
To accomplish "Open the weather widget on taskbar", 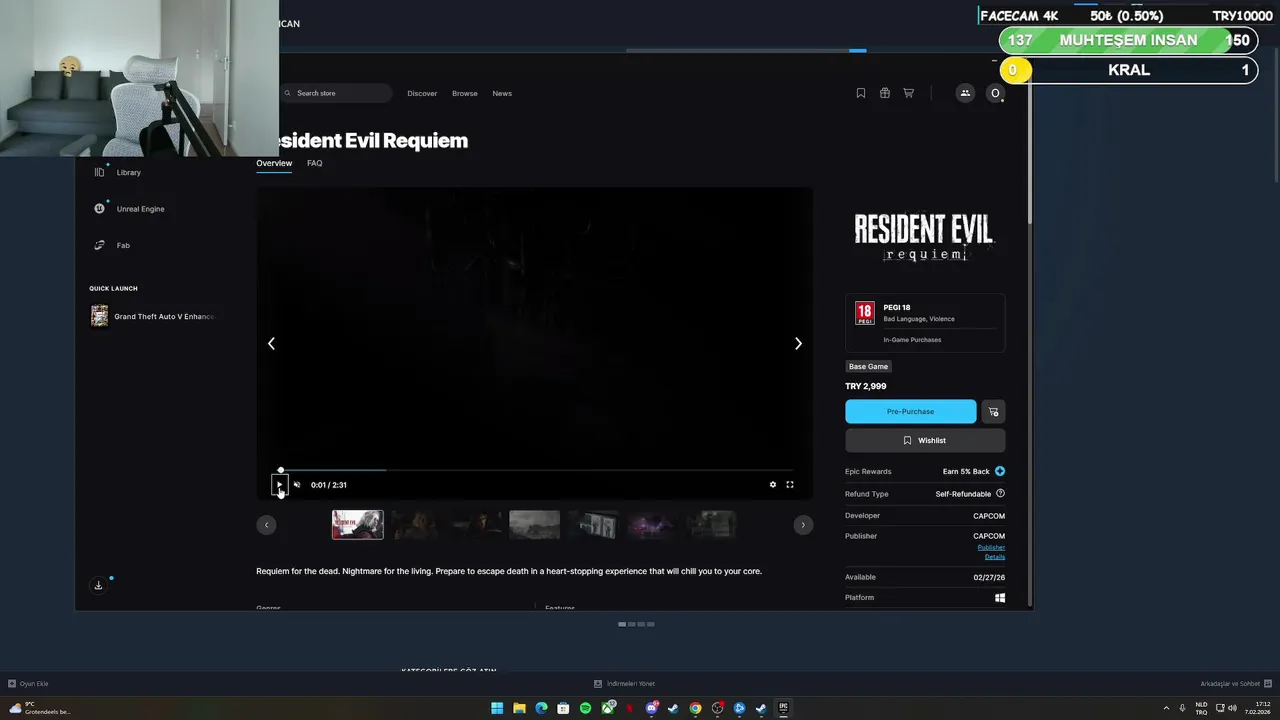I will (x=40, y=708).
